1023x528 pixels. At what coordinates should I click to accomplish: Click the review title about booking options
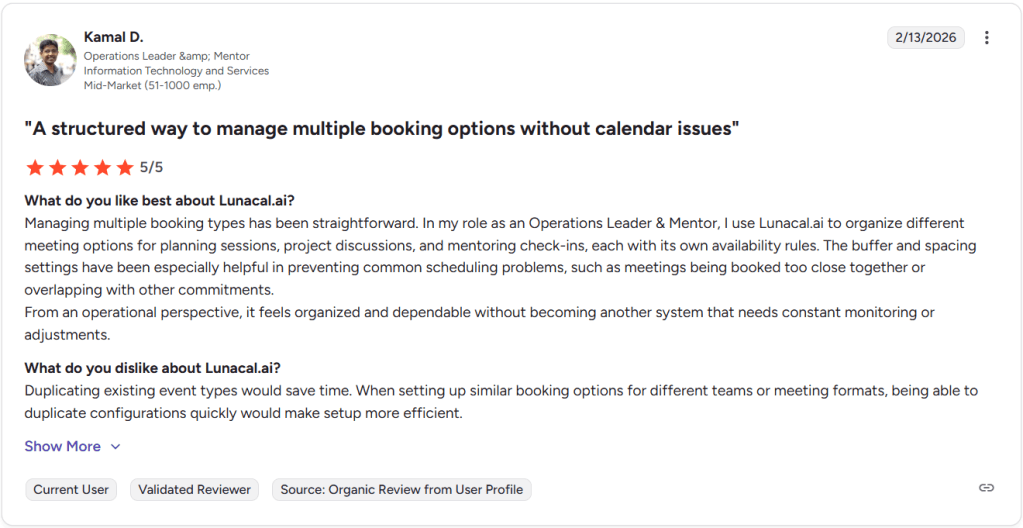pos(381,129)
